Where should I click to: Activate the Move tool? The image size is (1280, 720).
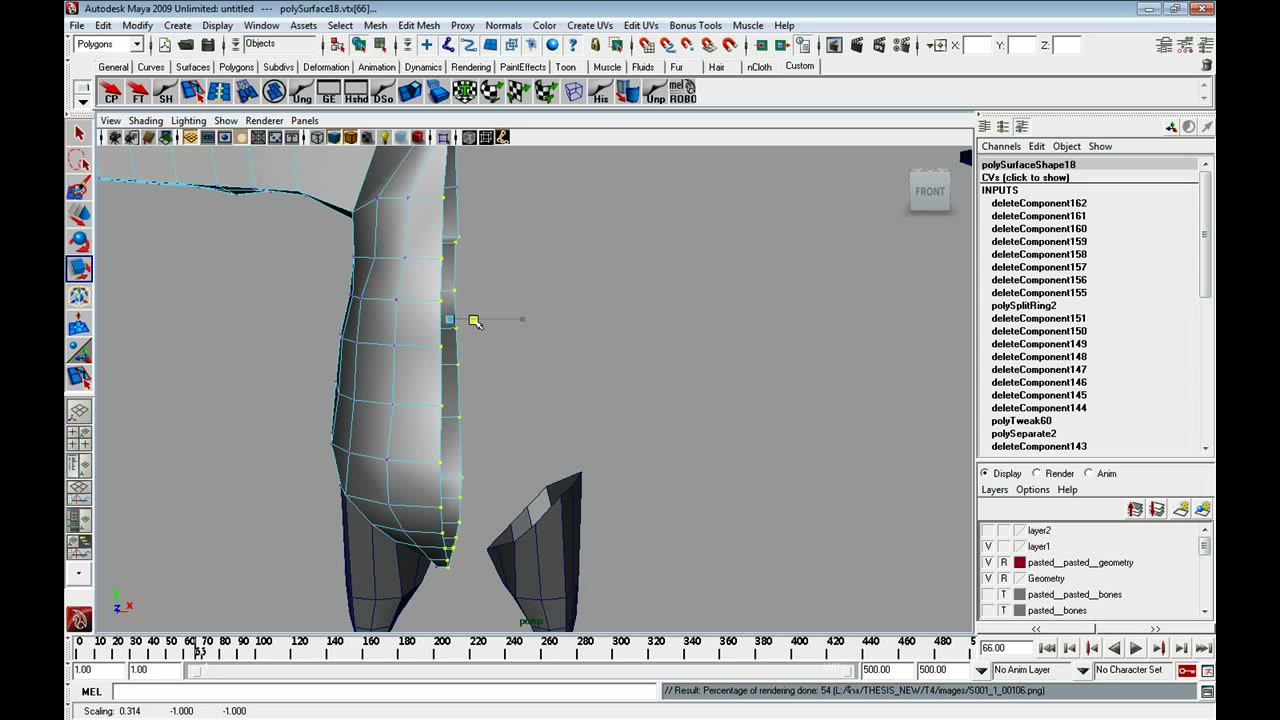coord(79,215)
